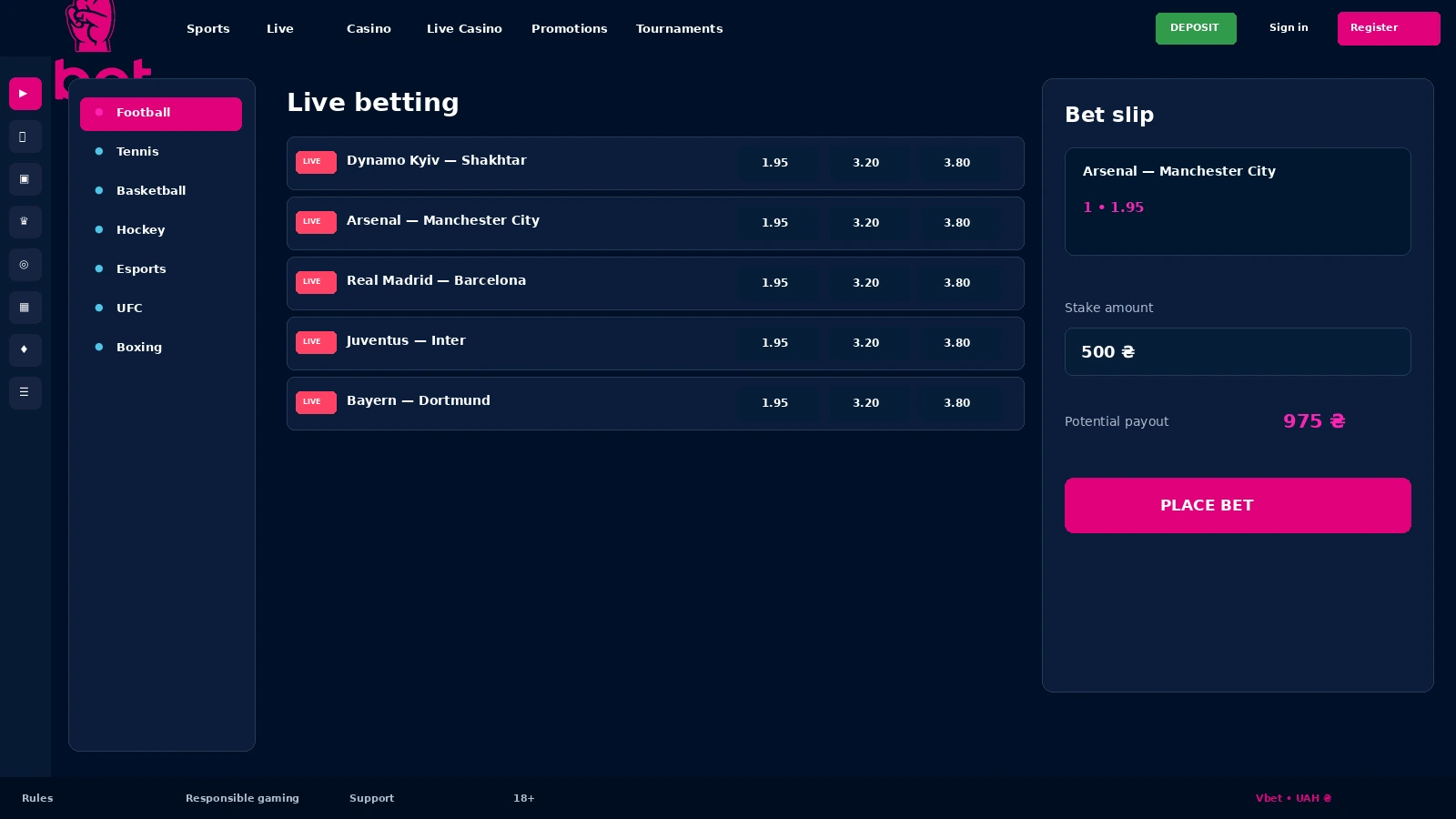Viewport: 1456px width, 819px height.
Task: Select Tennis in sports list
Action: click(x=161, y=152)
